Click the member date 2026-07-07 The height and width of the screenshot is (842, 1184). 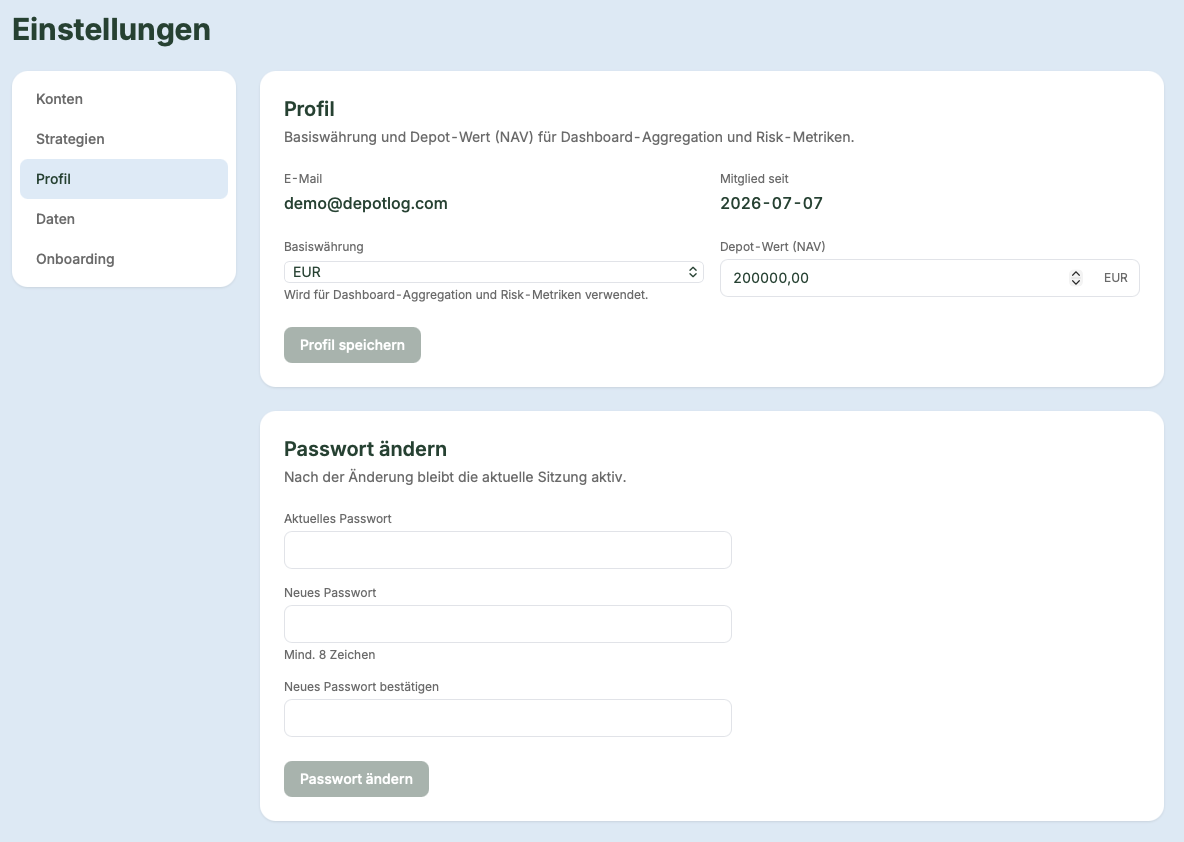pos(771,203)
